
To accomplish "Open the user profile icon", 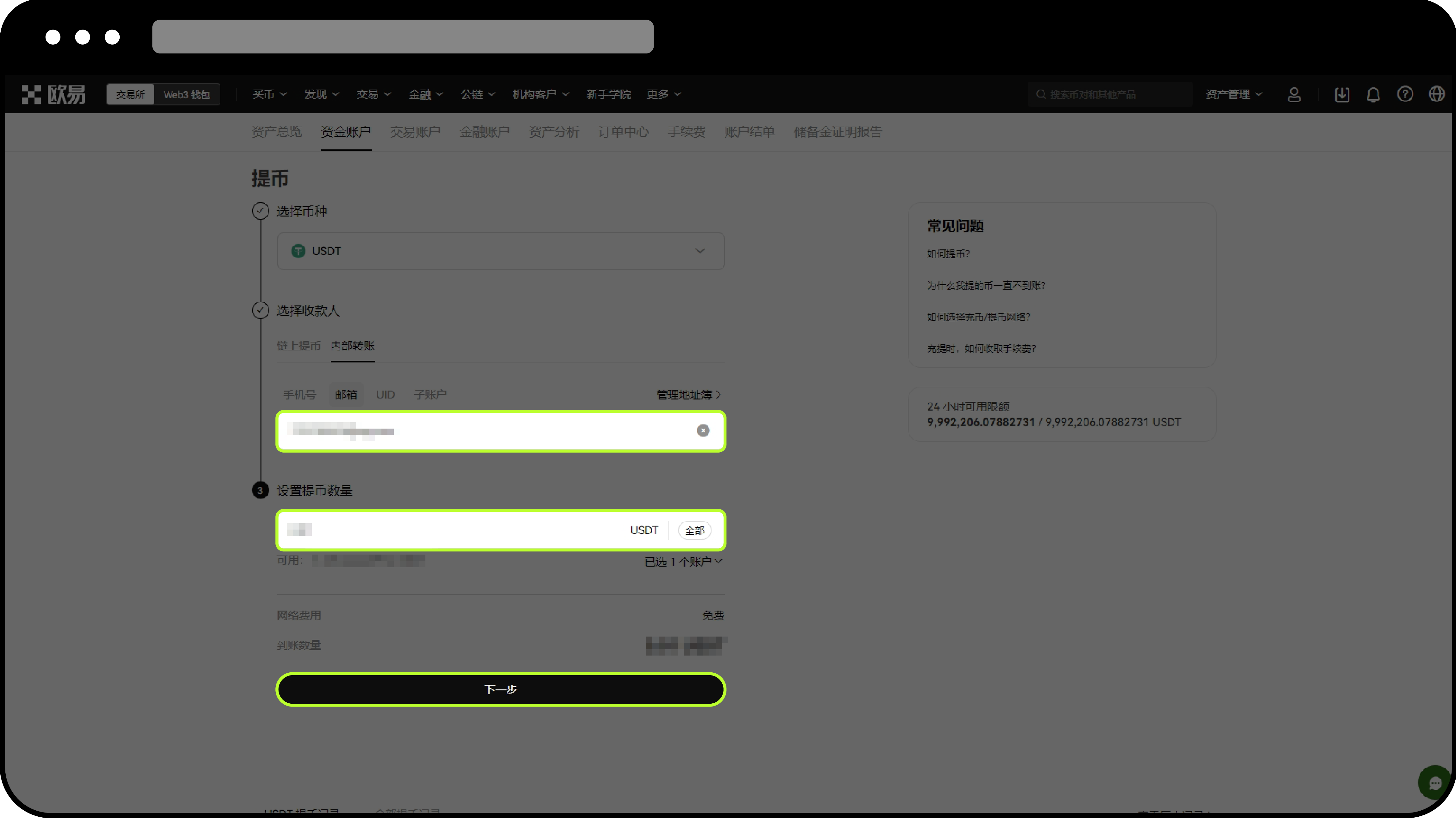I will pos(1294,94).
